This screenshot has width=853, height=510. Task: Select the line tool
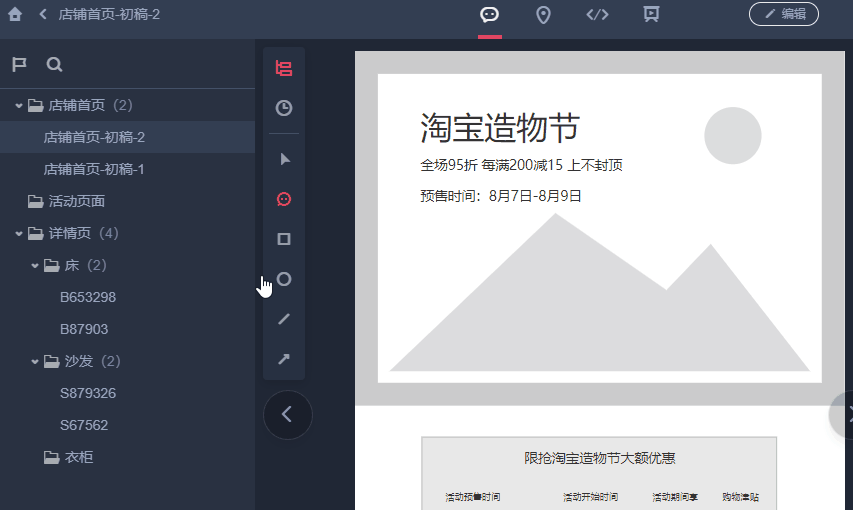(284, 319)
